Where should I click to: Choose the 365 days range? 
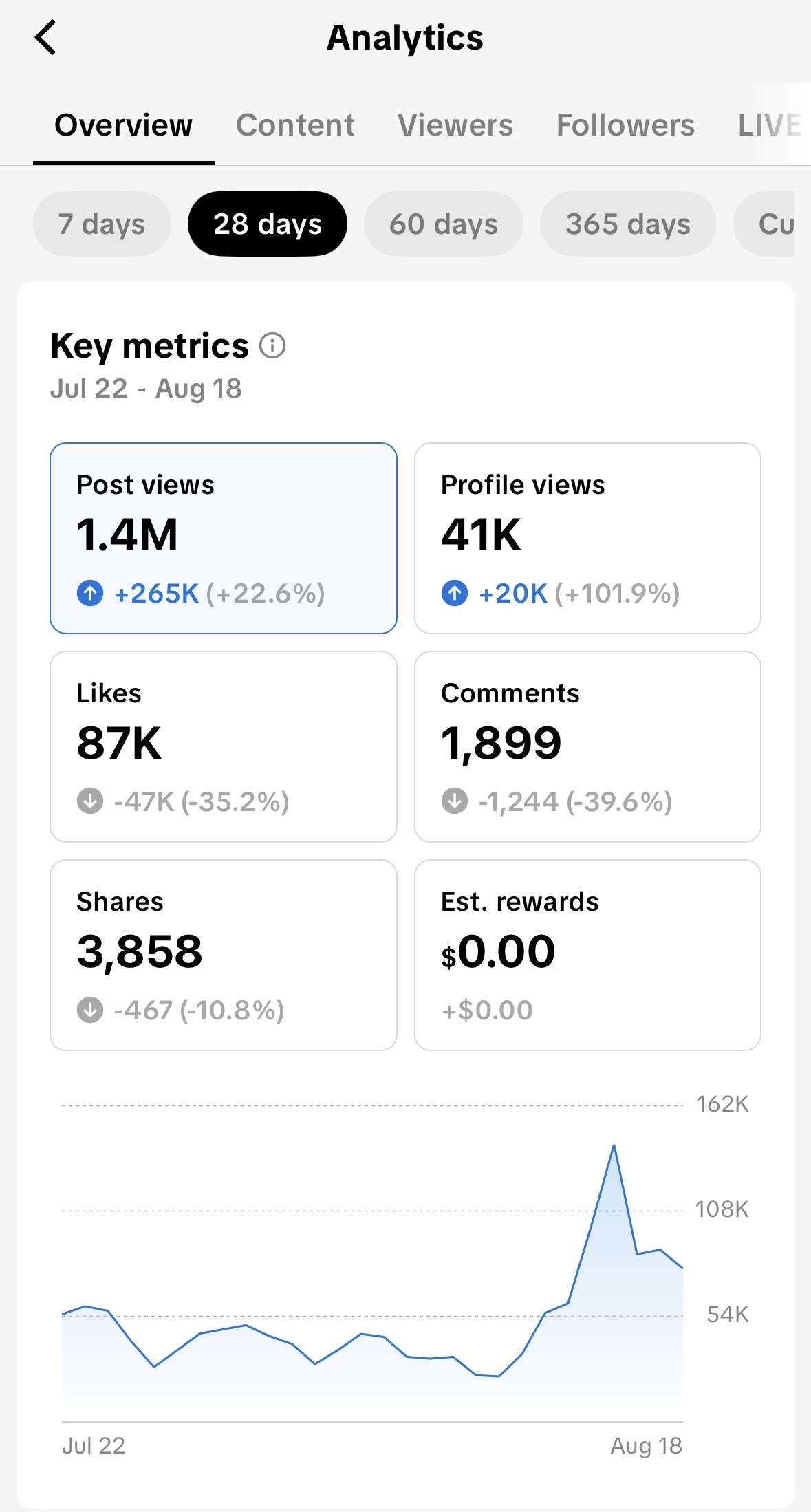628,224
